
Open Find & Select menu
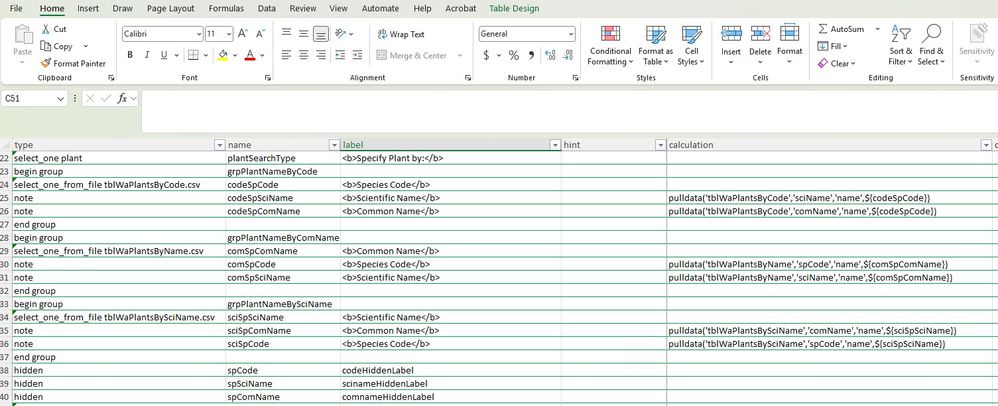(x=931, y=46)
